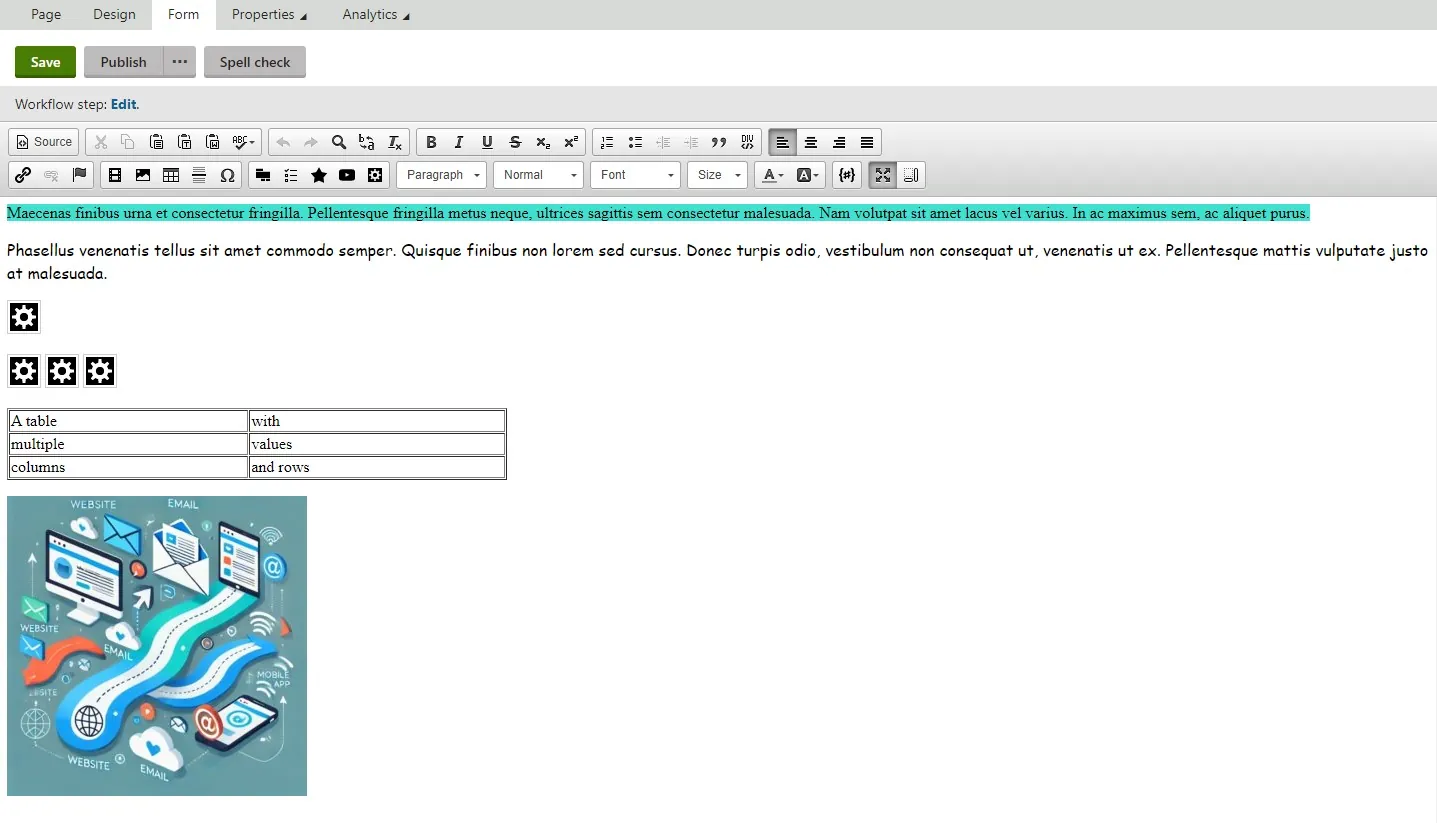Open the Font dropdown
The height and width of the screenshot is (823, 1437).
click(635, 175)
